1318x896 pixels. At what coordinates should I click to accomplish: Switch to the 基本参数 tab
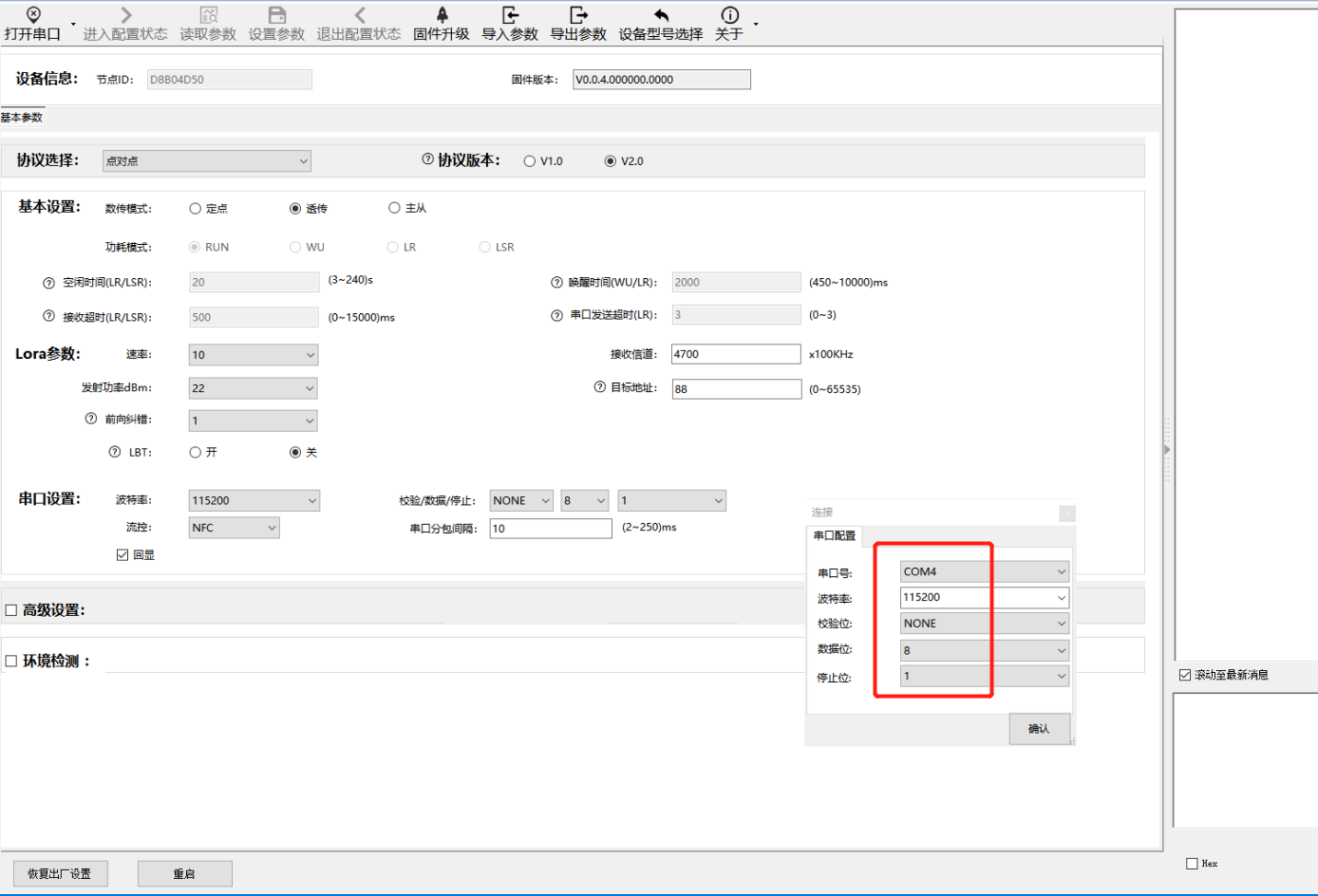pyautogui.click(x=22, y=118)
